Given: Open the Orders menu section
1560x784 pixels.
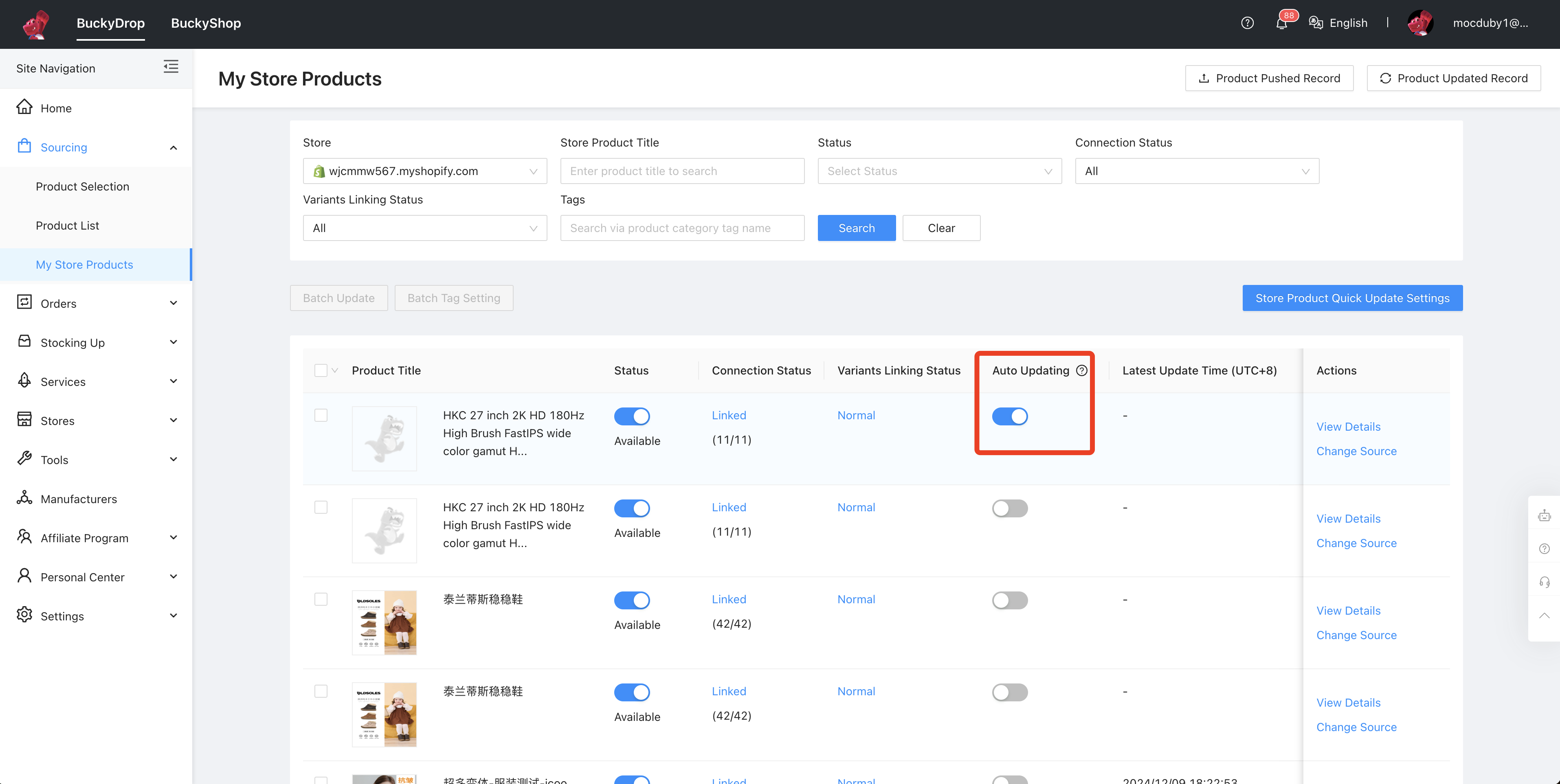Looking at the screenshot, I should (96, 302).
